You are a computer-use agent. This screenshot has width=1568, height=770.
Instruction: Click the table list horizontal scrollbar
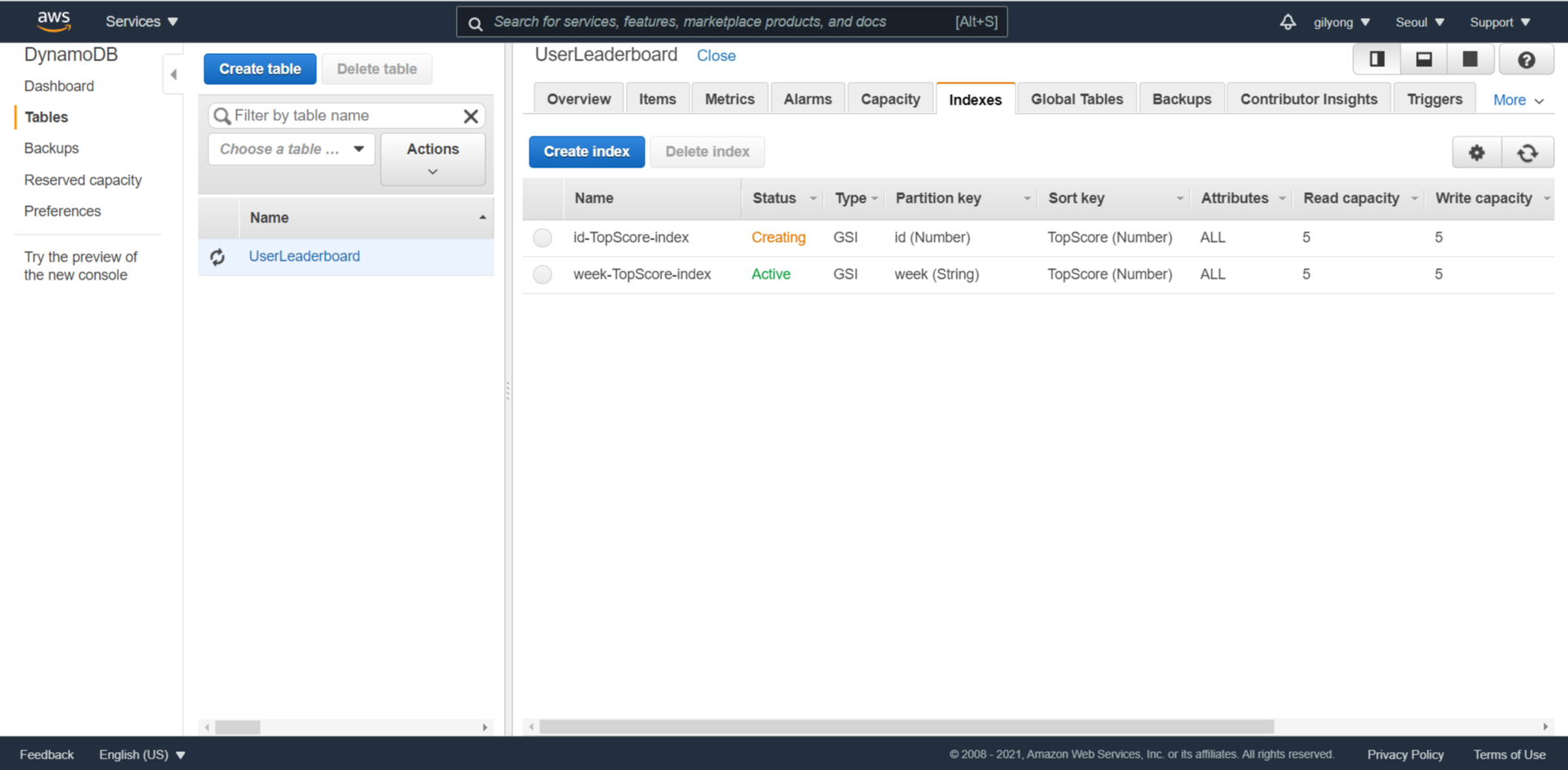(x=238, y=727)
